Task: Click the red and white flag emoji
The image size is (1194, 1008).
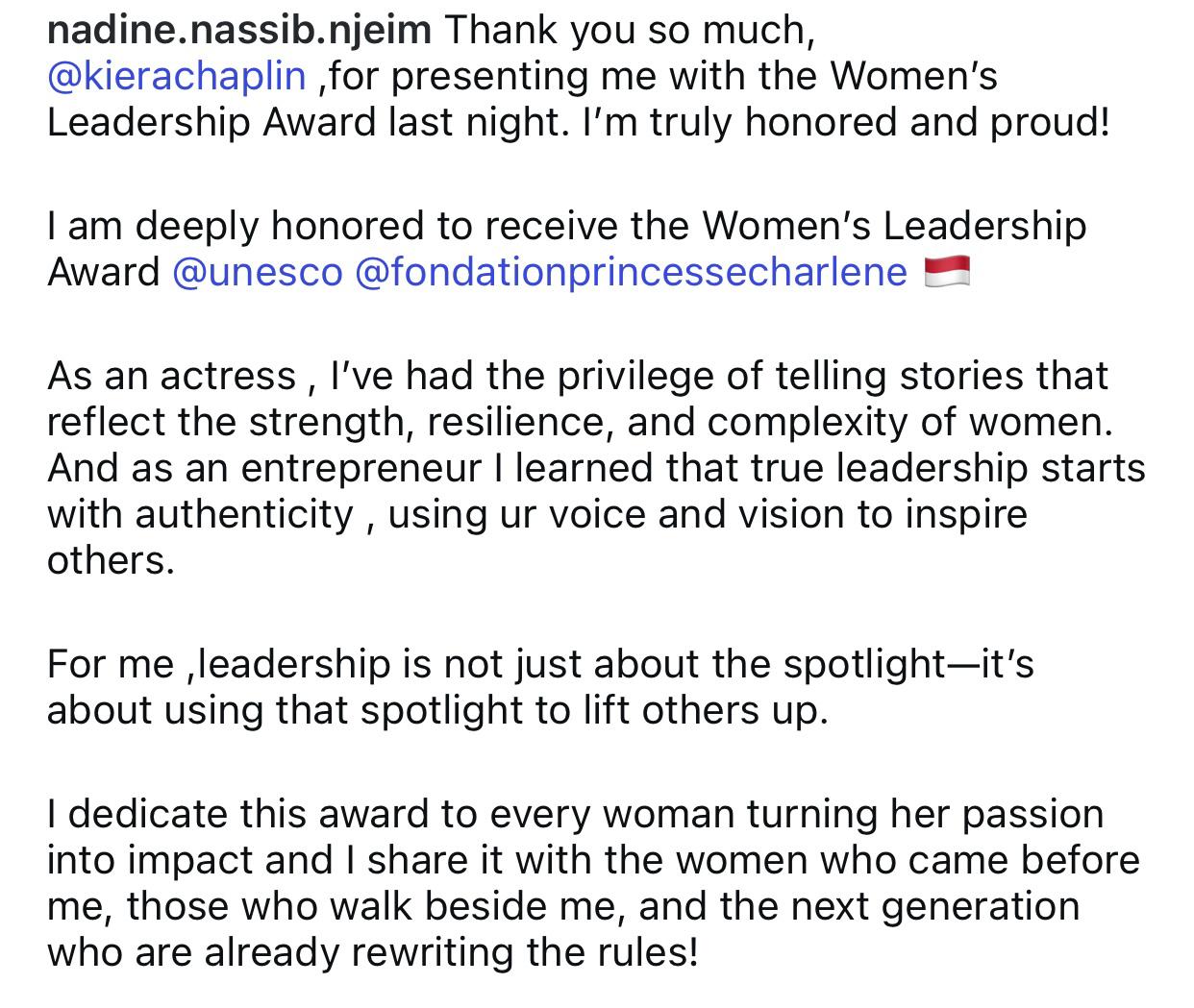Action: click(946, 272)
